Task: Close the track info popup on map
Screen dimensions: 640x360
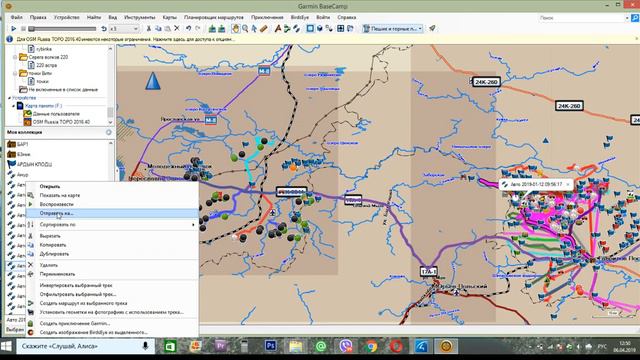Action: coord(568,184)
